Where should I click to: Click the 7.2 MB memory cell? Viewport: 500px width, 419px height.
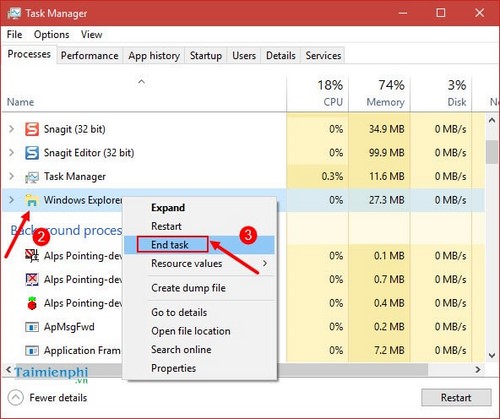(379, 350)
